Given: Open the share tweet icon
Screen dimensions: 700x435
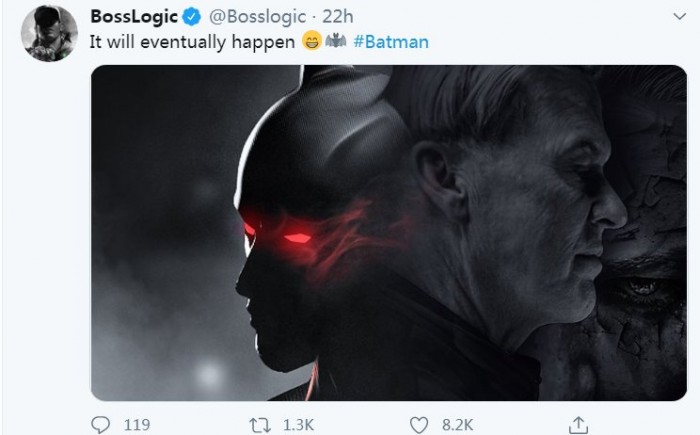Looking at the screenshot, I should pos(577,424).
